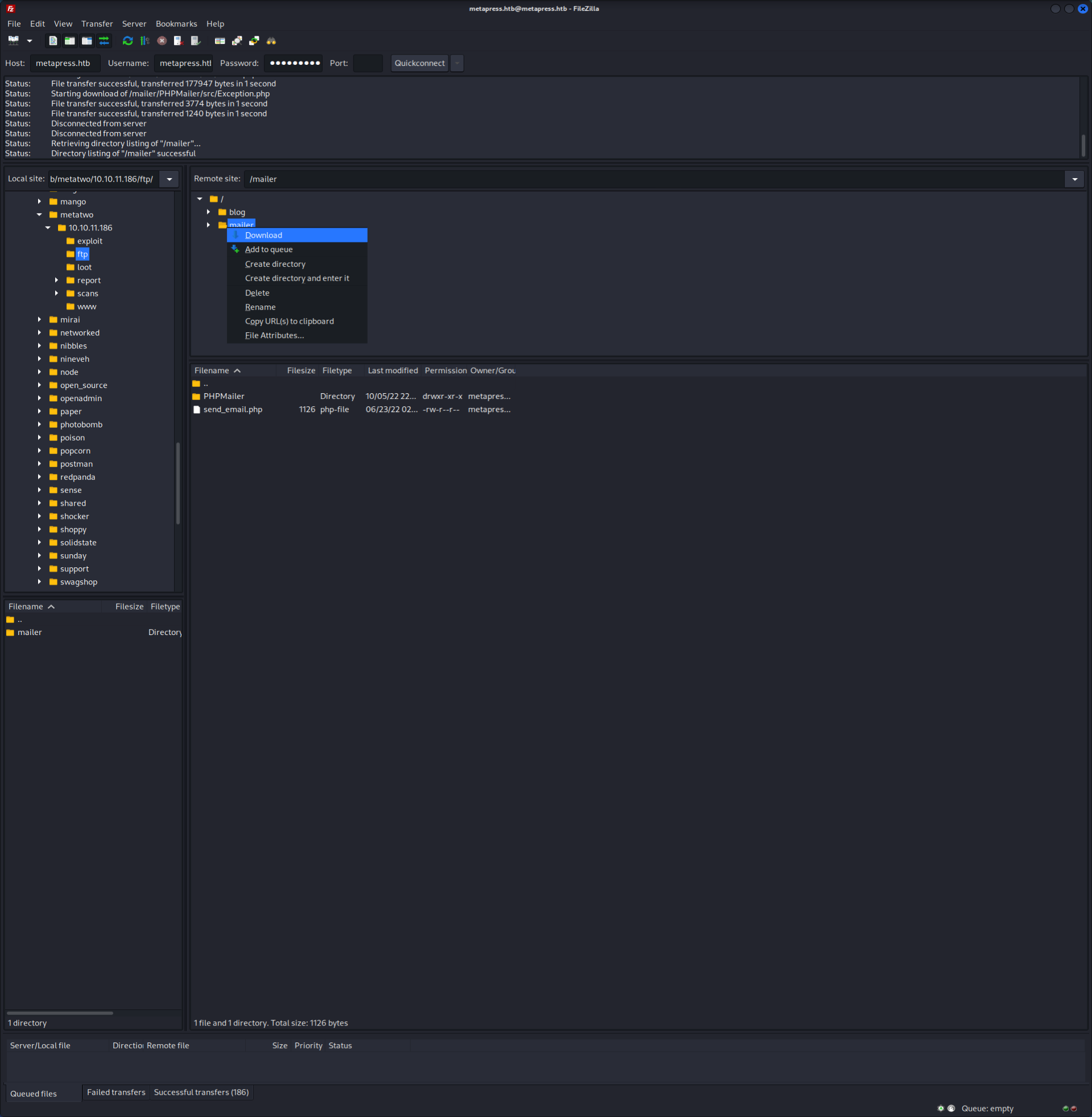Choose Delete in the context menu
Viewport: 1092px width, 1117px height.
coord(297,292)
